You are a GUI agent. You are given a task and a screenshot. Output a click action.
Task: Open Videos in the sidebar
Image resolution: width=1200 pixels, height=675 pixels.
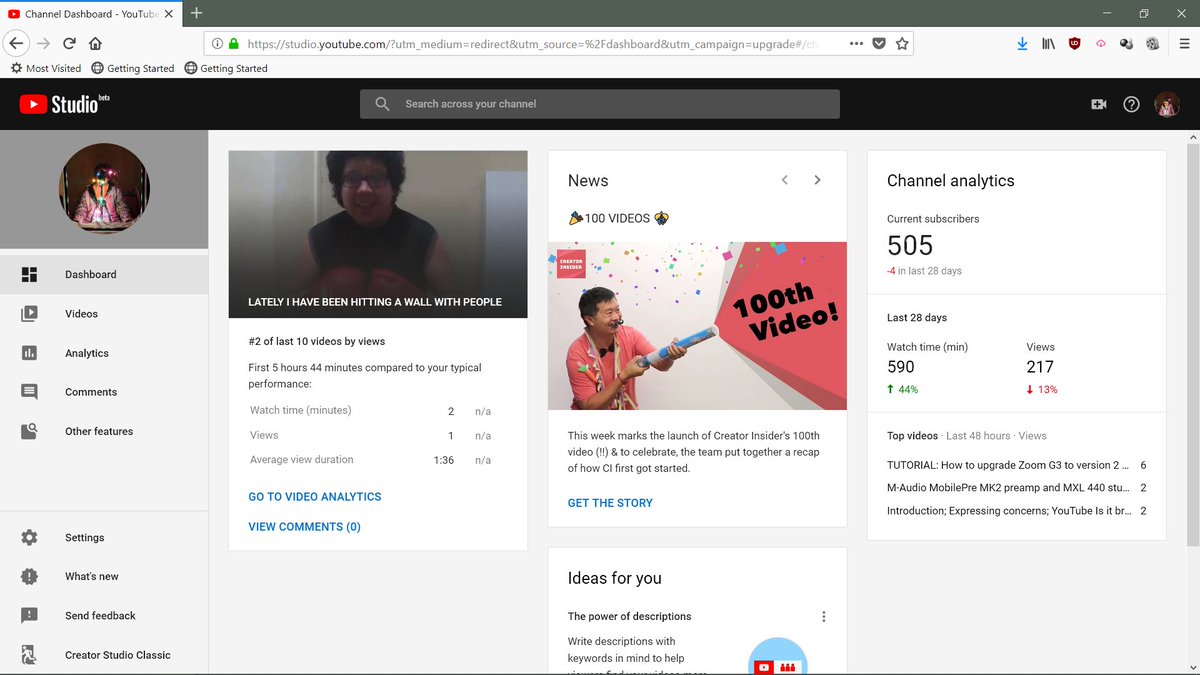pos(104,313)
